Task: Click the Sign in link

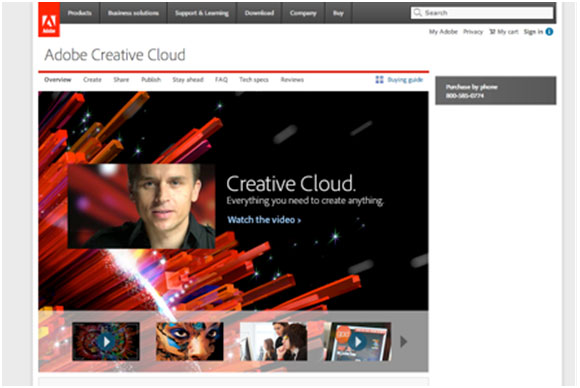Action: [533, 32]
